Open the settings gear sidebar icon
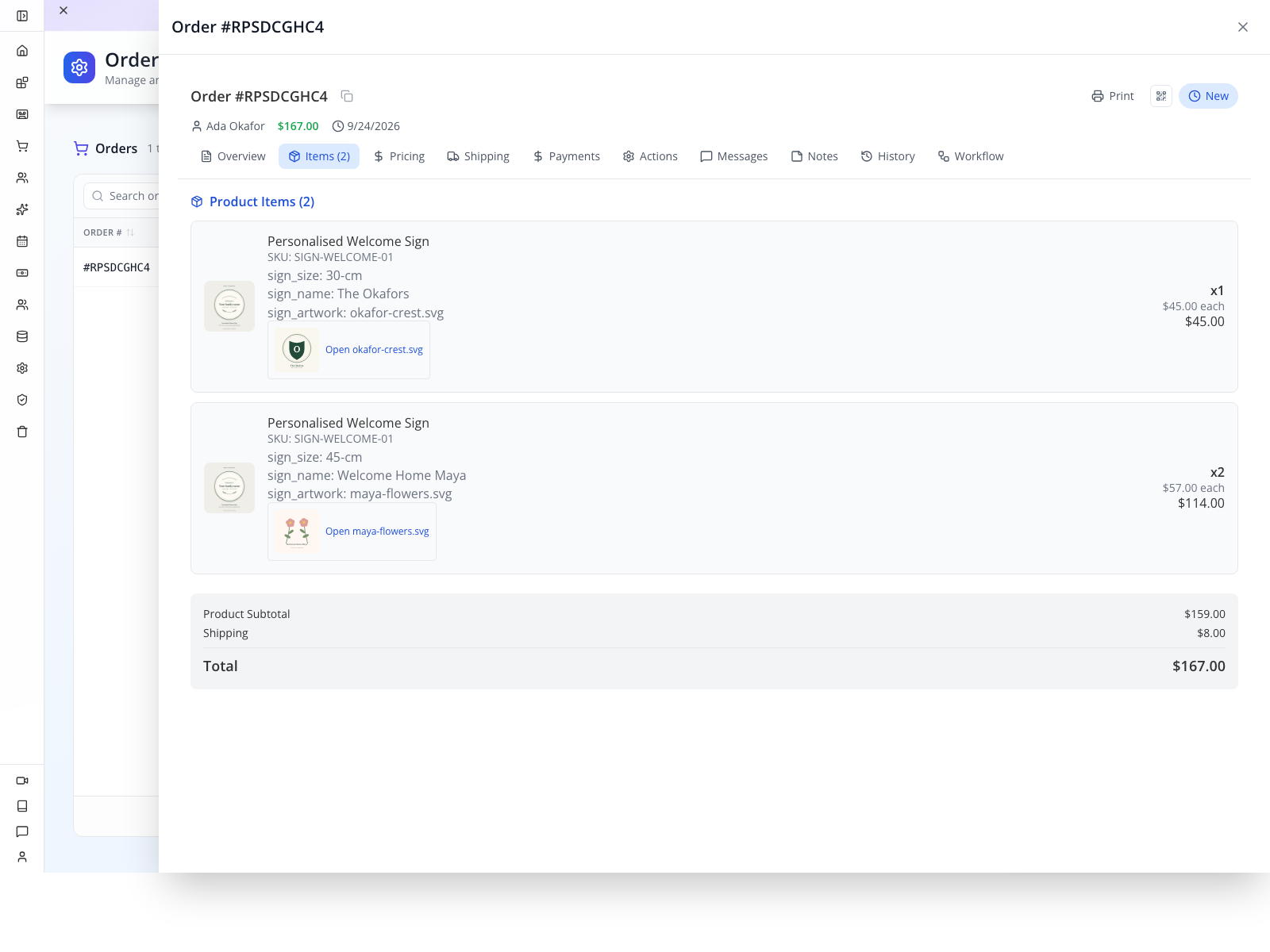Screen dimensions: 1270x952 22,368
